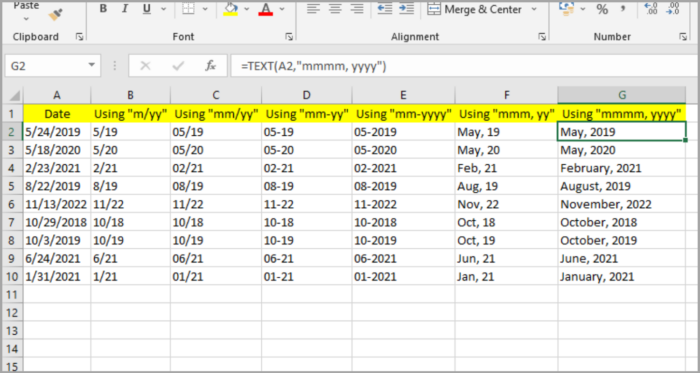This screenshot has height=373, width=700.
Task: Select cell containing January, 2021
Action: [622, 277]
